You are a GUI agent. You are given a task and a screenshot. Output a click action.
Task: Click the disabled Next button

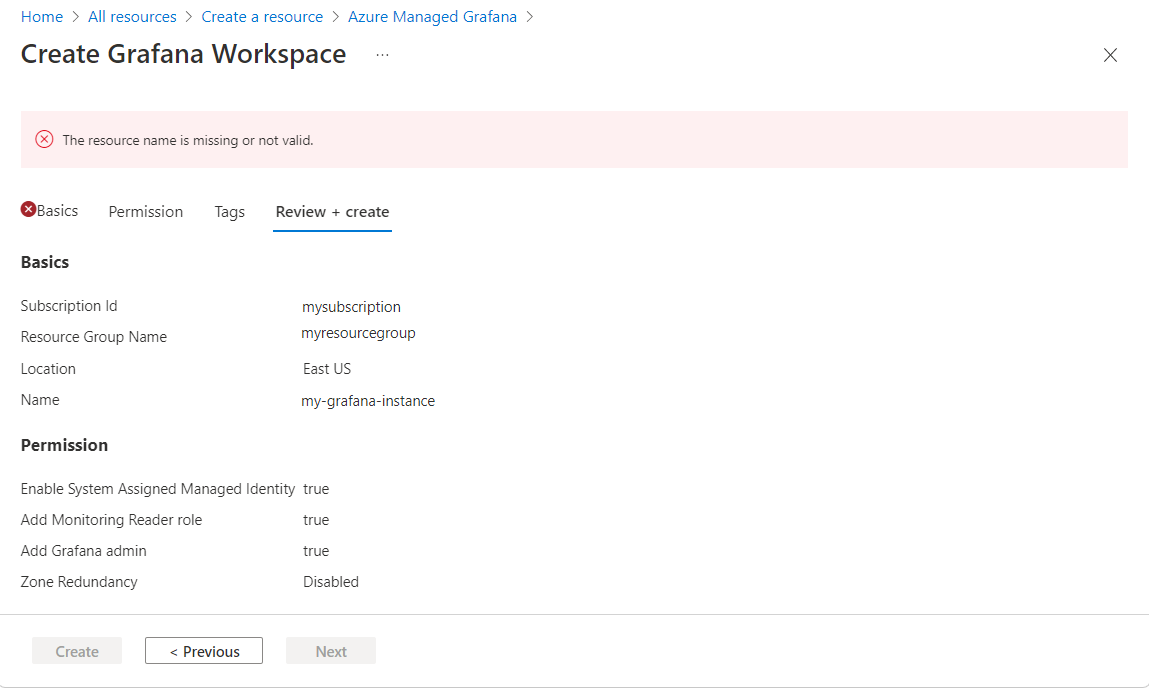coord(330,650)
